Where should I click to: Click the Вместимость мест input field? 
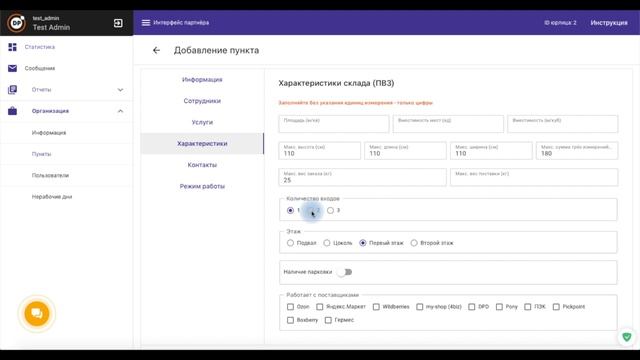[x=448, y=124]
